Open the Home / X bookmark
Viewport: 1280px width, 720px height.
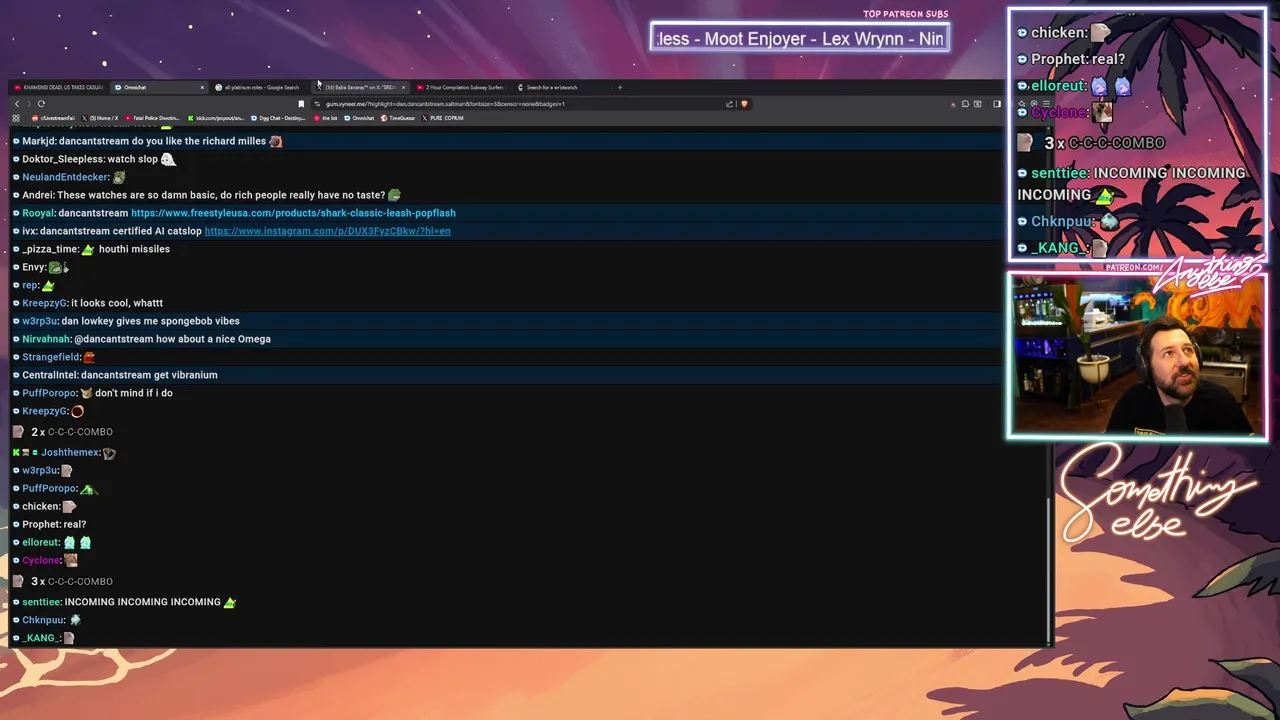tap(101, 118)
